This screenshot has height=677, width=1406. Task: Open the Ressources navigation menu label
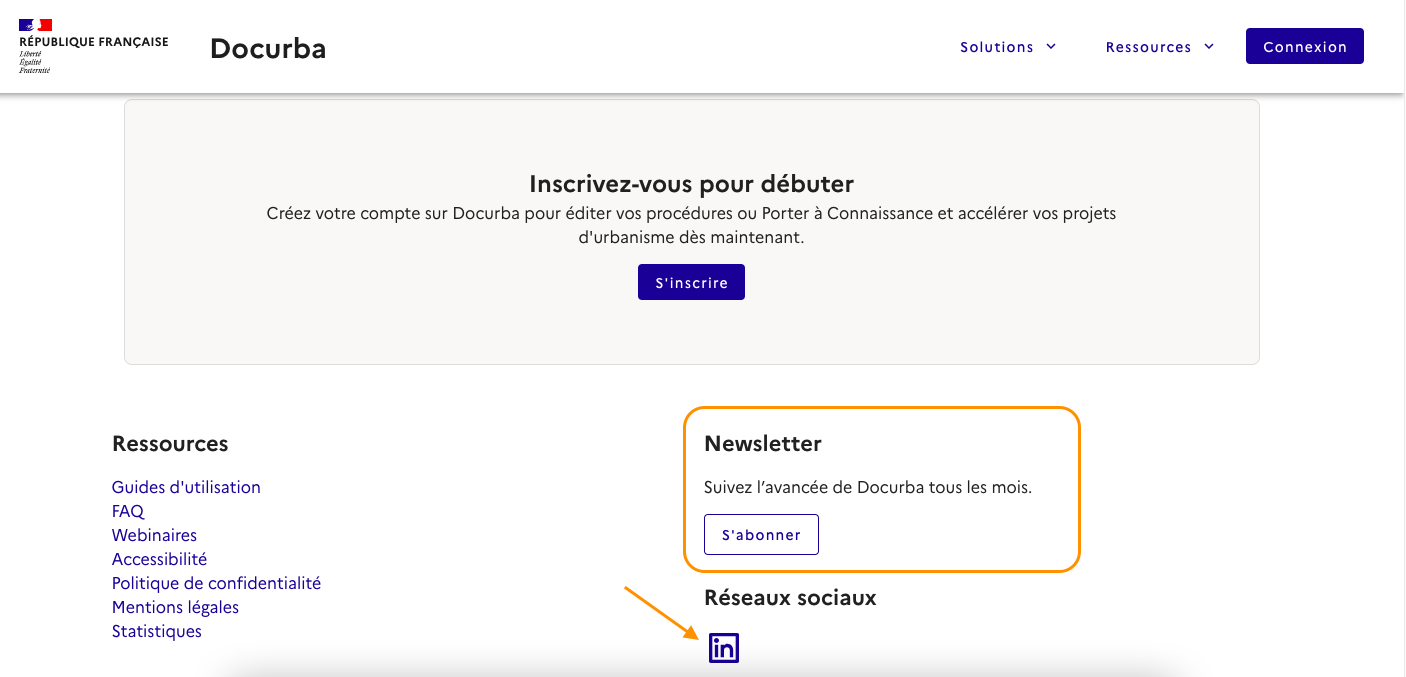(1148, 47)
